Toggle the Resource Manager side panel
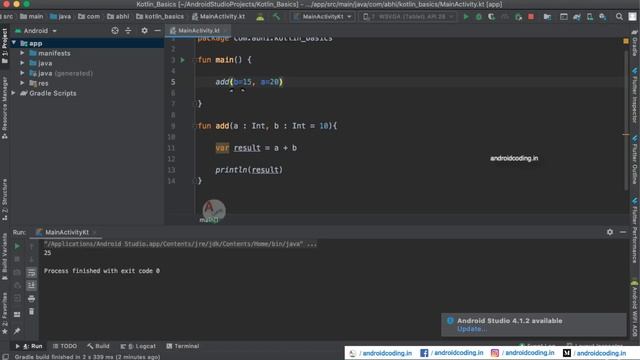Image resolution: width=640 pixels, height=360 pixels. tap(4, 108)
